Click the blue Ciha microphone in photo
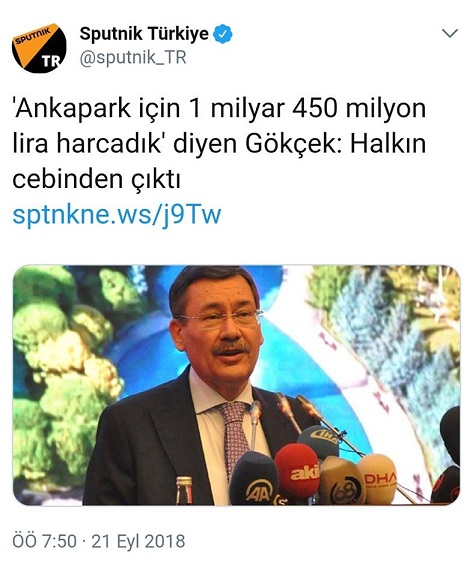The image size is (471, 569). [319, 441]
